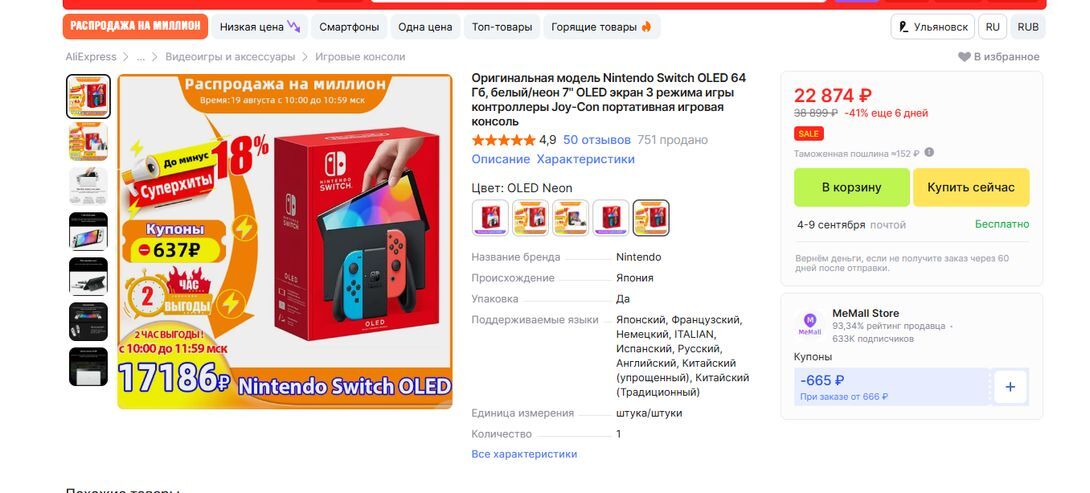Add the -665 ₽ coupon with plus icon
Screen dimensions: 1090x493
coord(1010,387)
